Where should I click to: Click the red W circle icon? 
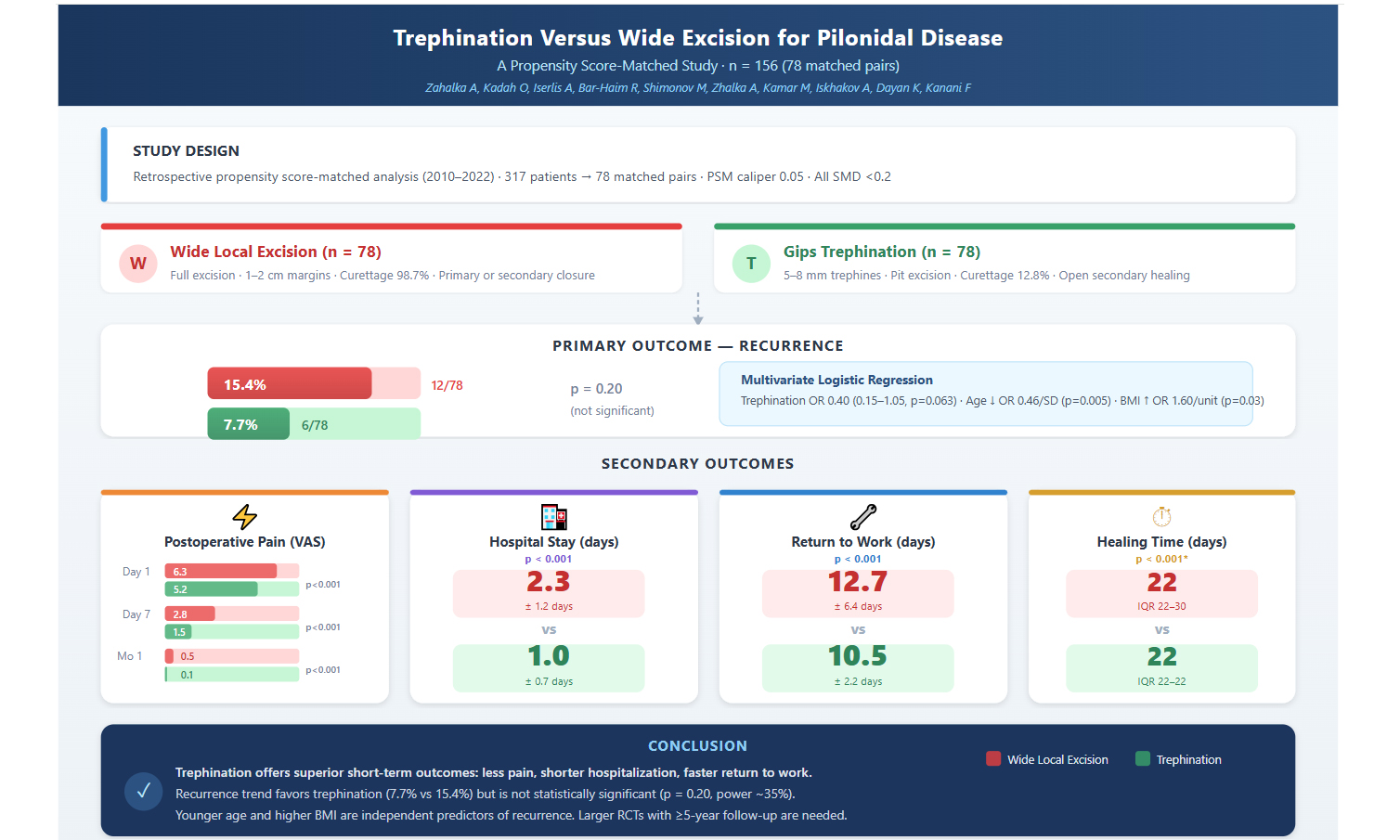click(x=137, y=264)
